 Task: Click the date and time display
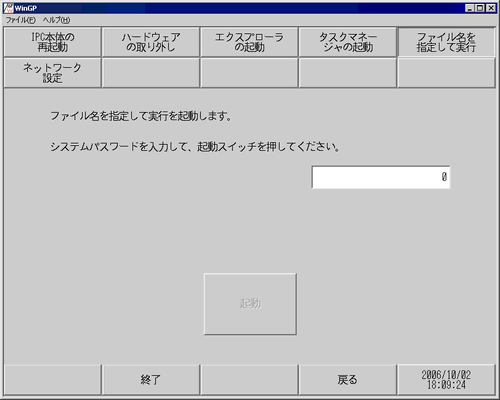[x=446, y=380]
